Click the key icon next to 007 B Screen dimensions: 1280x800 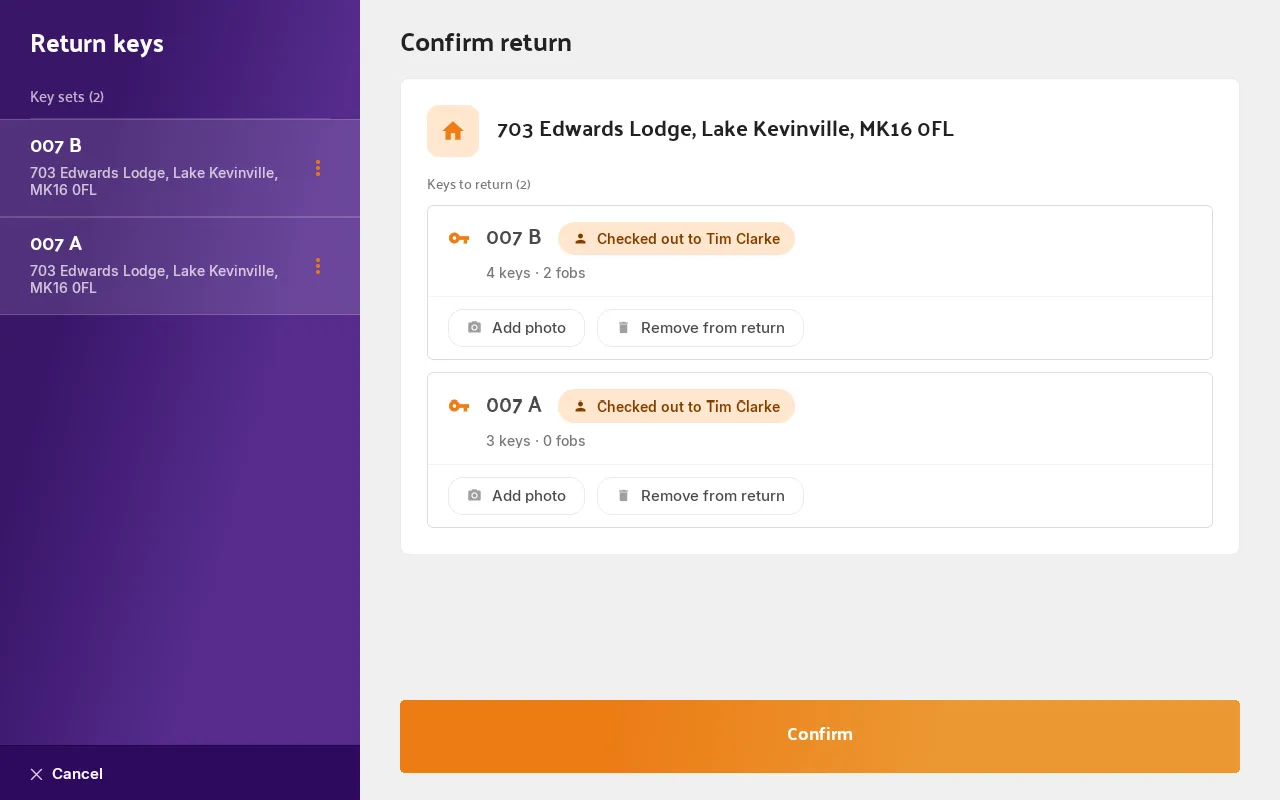pyautogui.click(x=459, y=238)
